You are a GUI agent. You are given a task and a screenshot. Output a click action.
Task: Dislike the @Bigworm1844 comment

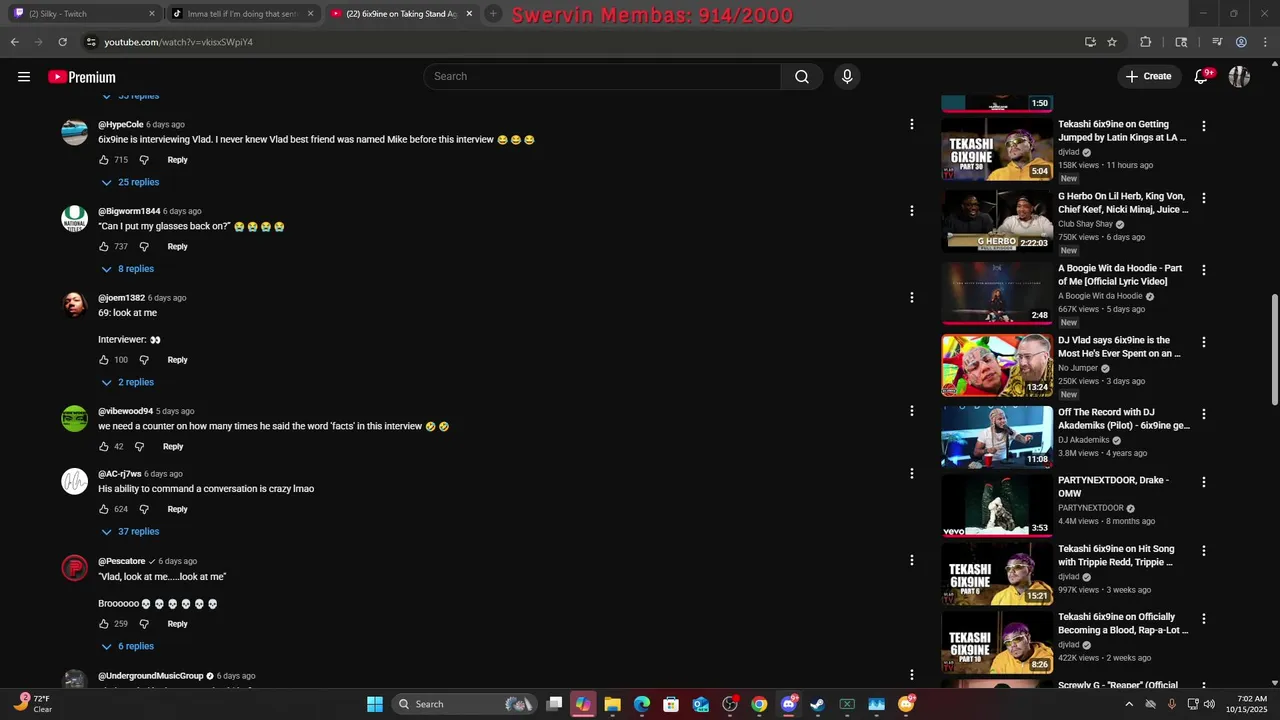click(x=144, y=247)
